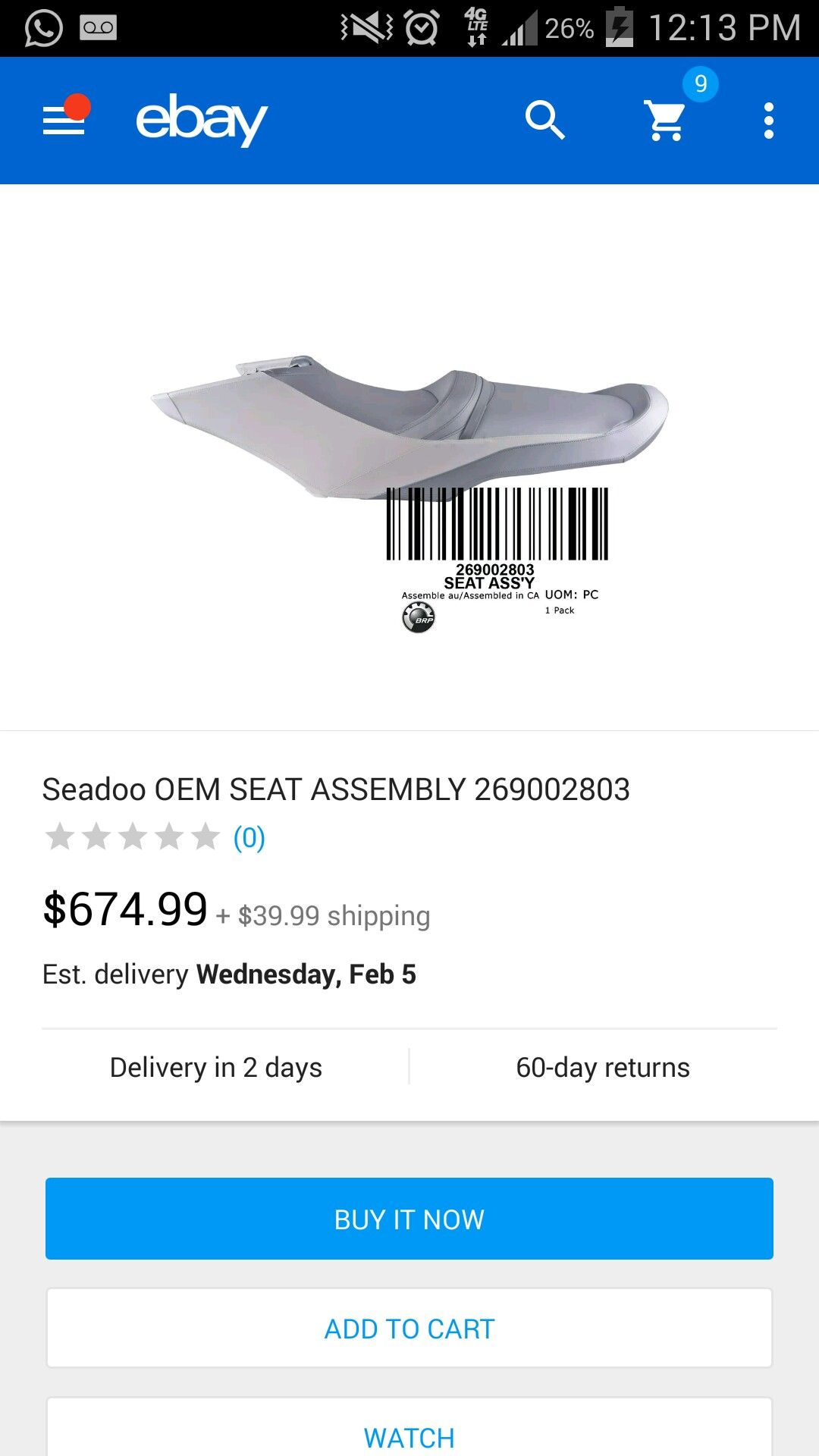The height and width of the screenshot is (1456, 819).
Task: Tap WATCH to track this listing
Action: [409, 1437]
